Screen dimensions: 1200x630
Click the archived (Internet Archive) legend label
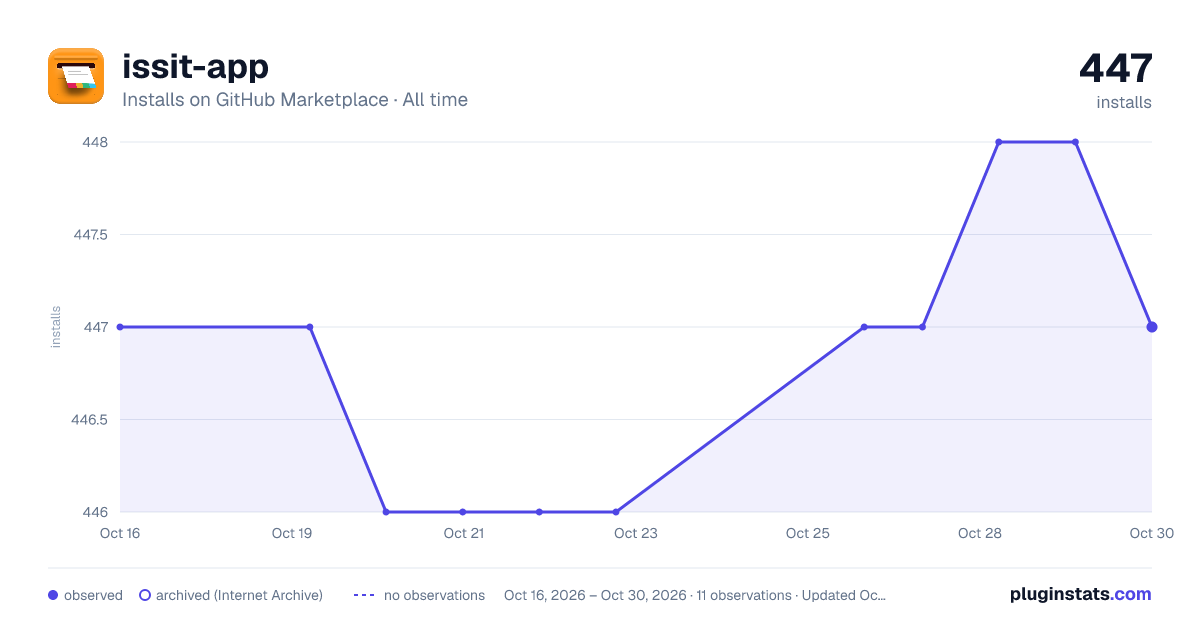pos(239,595)
